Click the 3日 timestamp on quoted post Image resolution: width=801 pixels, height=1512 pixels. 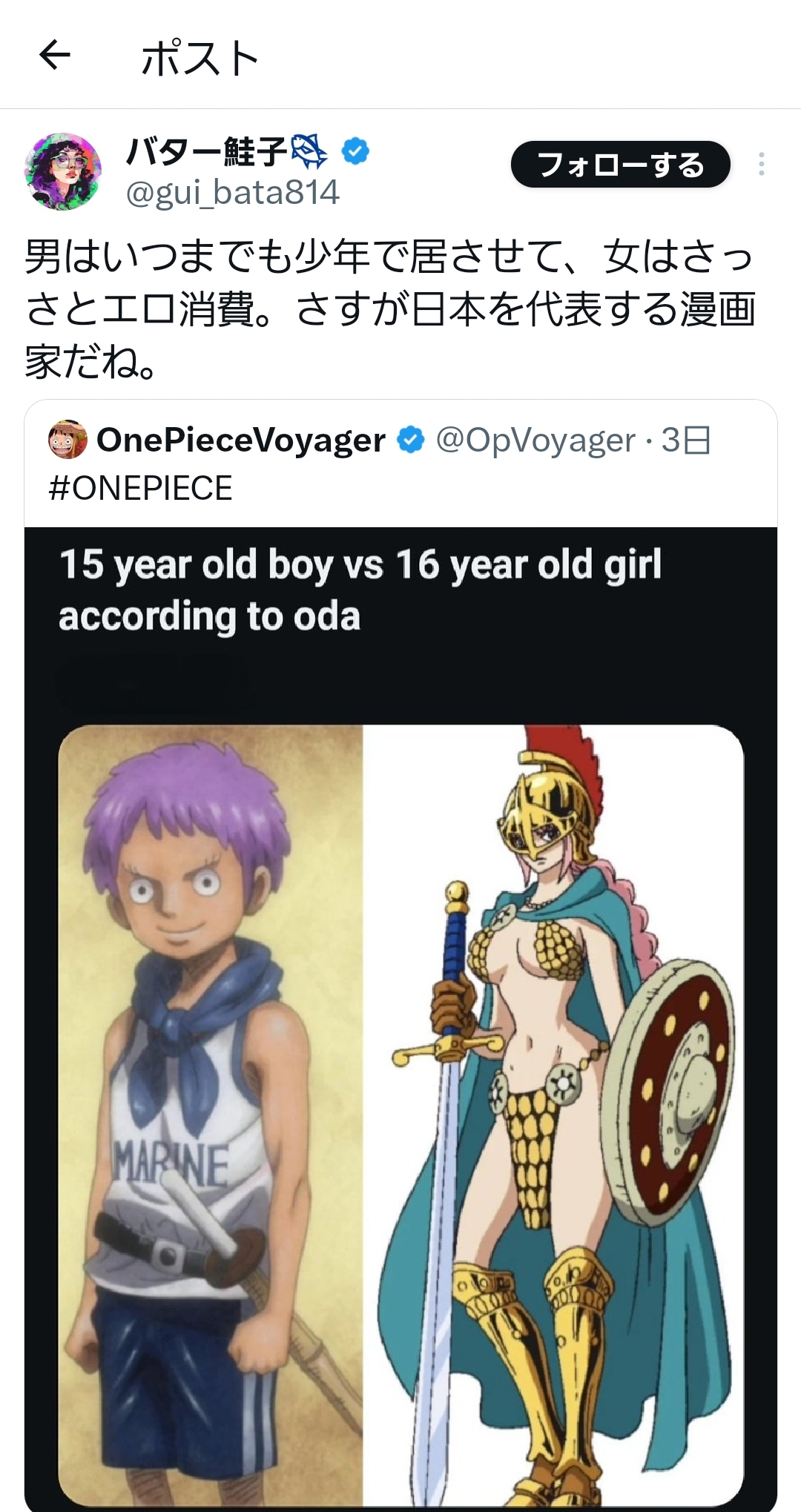[686, 440]
